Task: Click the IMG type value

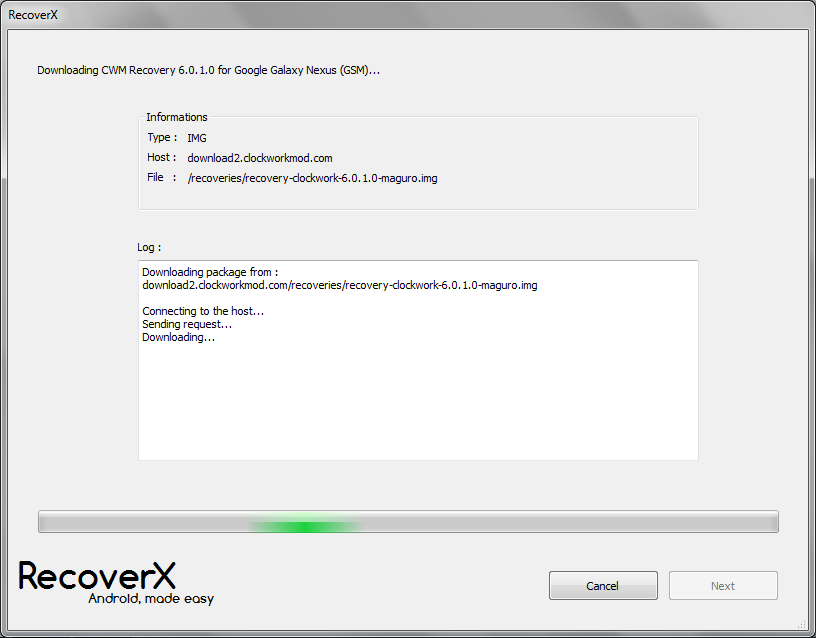Action: pos(197,138)
